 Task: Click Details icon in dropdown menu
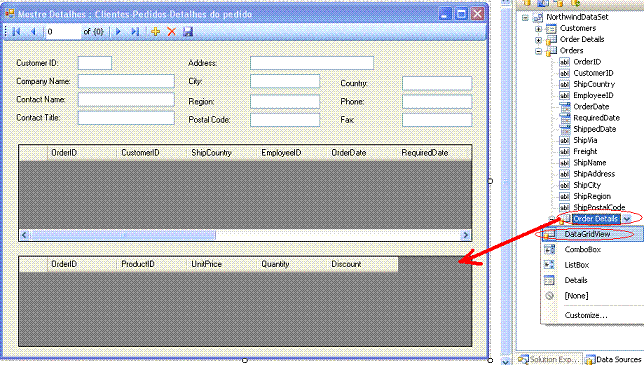[549, 280]
